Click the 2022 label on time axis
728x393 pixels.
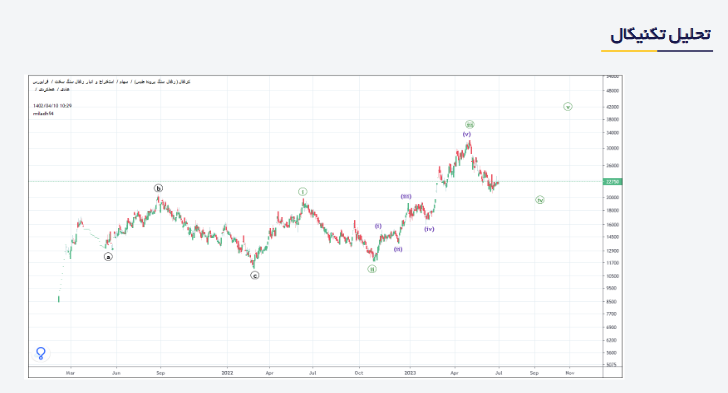tap(227, 373)
